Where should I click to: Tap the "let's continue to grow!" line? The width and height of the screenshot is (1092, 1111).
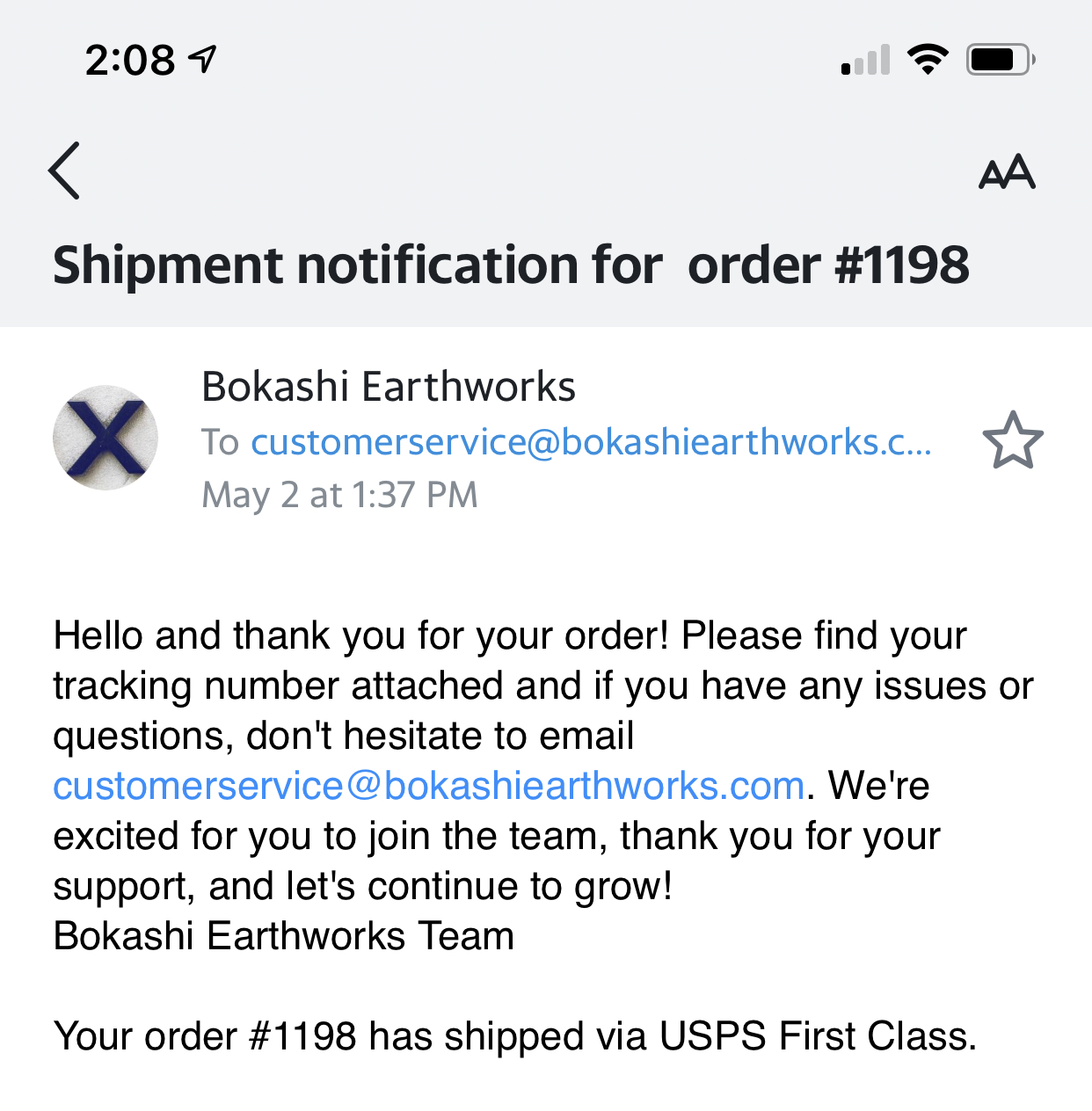point(362,886)
